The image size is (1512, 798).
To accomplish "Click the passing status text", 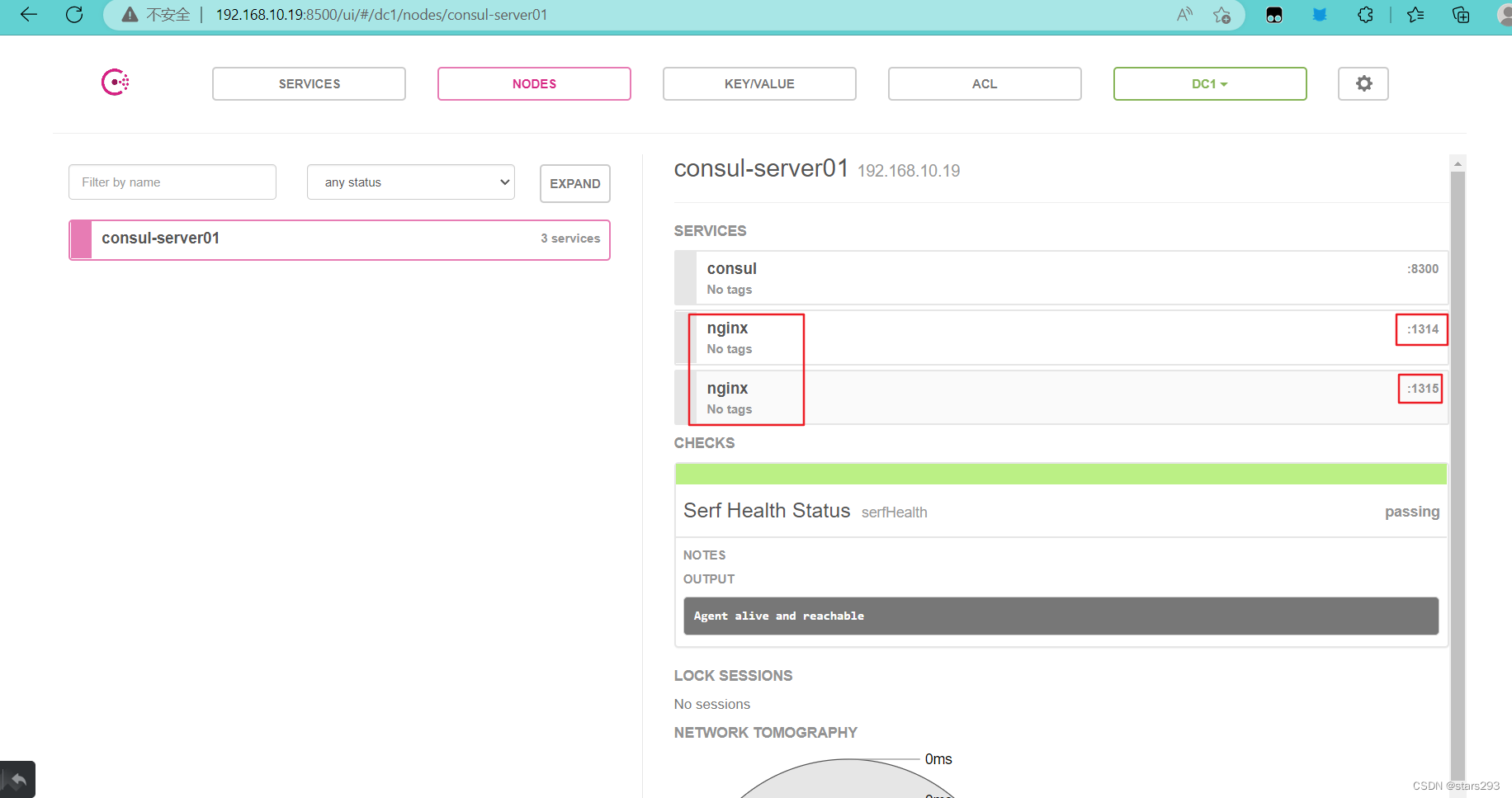I will point(1412,512).
